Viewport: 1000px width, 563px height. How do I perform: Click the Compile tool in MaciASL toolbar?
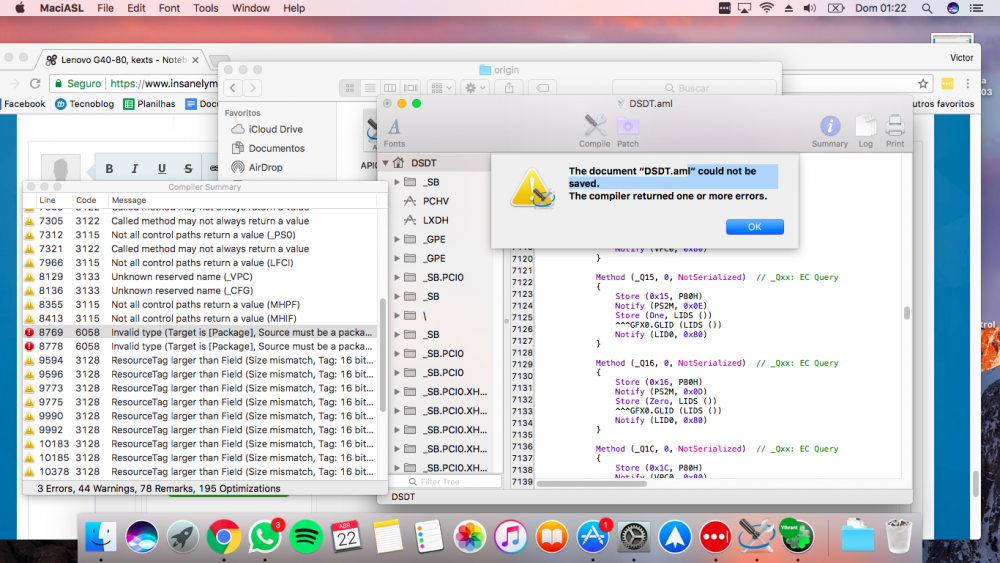click(x=594, y=131)
